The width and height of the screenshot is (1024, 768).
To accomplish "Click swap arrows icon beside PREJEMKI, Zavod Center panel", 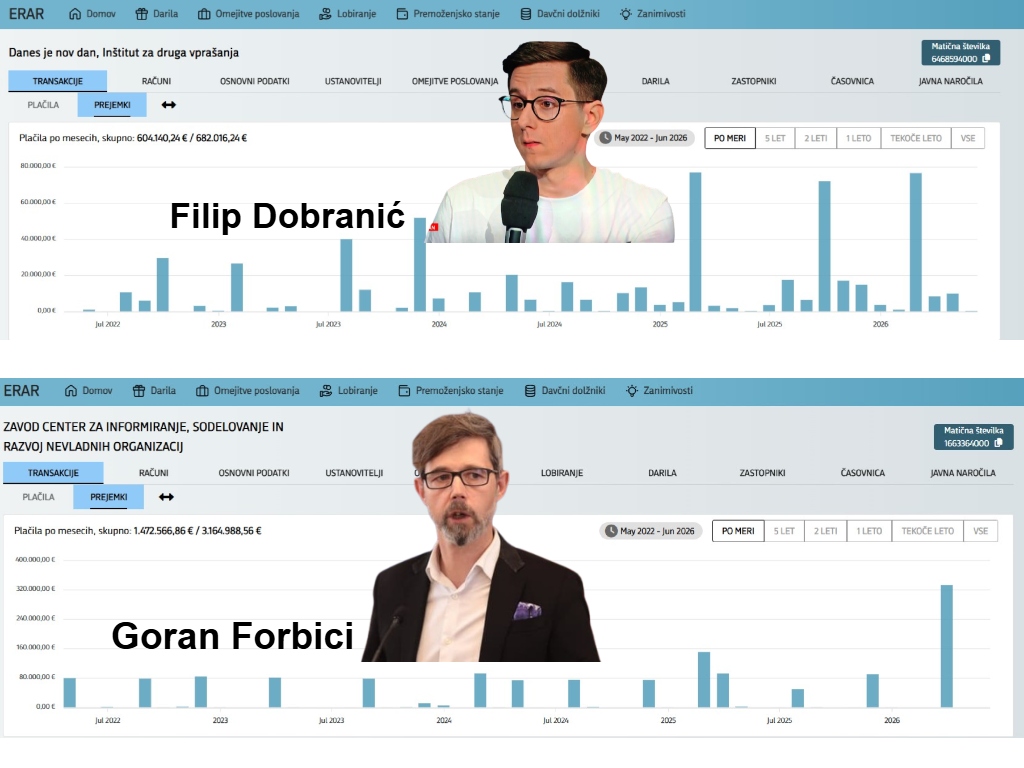I will tap(167, 497).
